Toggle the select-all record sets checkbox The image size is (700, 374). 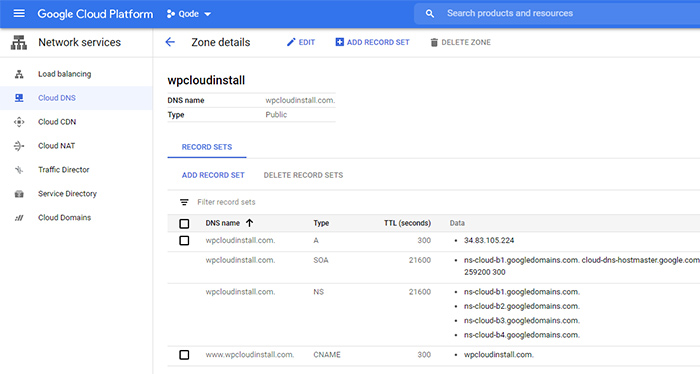point(184,223)
